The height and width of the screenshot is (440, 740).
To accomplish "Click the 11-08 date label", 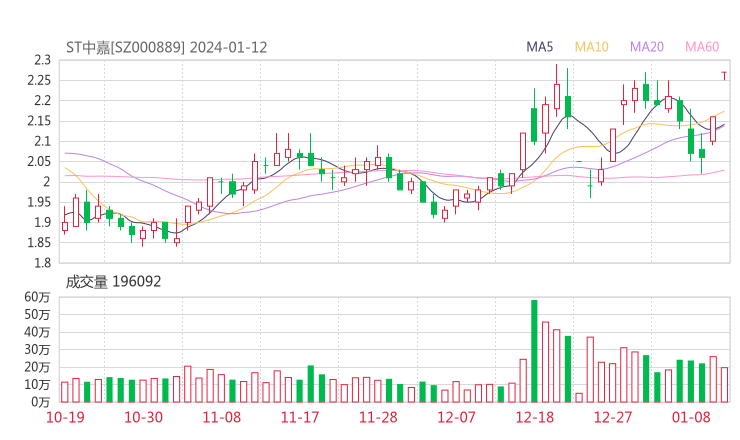I will click(222, 417).
